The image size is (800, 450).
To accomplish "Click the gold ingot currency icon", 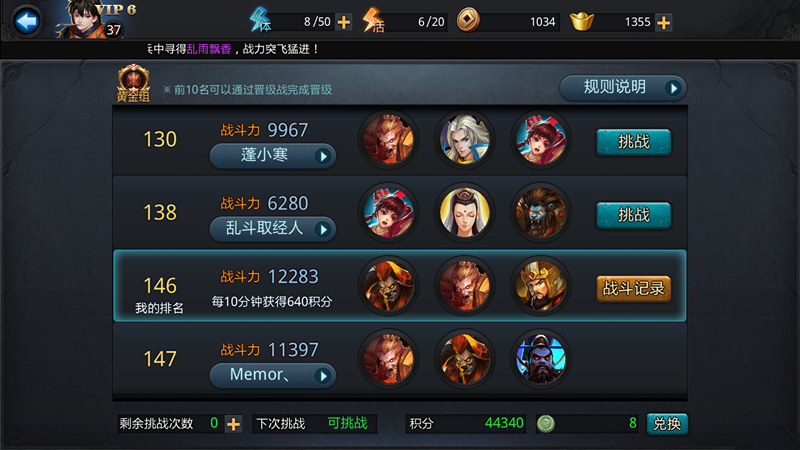I will (582, 21).
